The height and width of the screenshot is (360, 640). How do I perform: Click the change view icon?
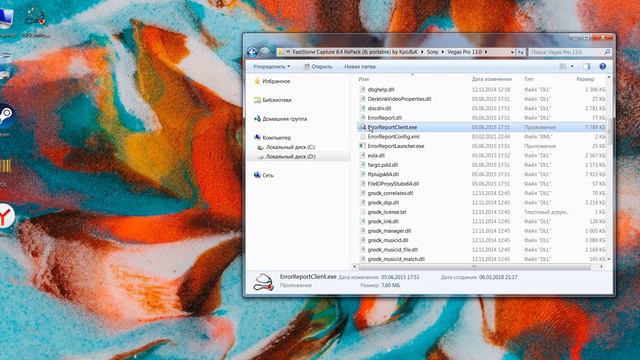pos(563,67)
